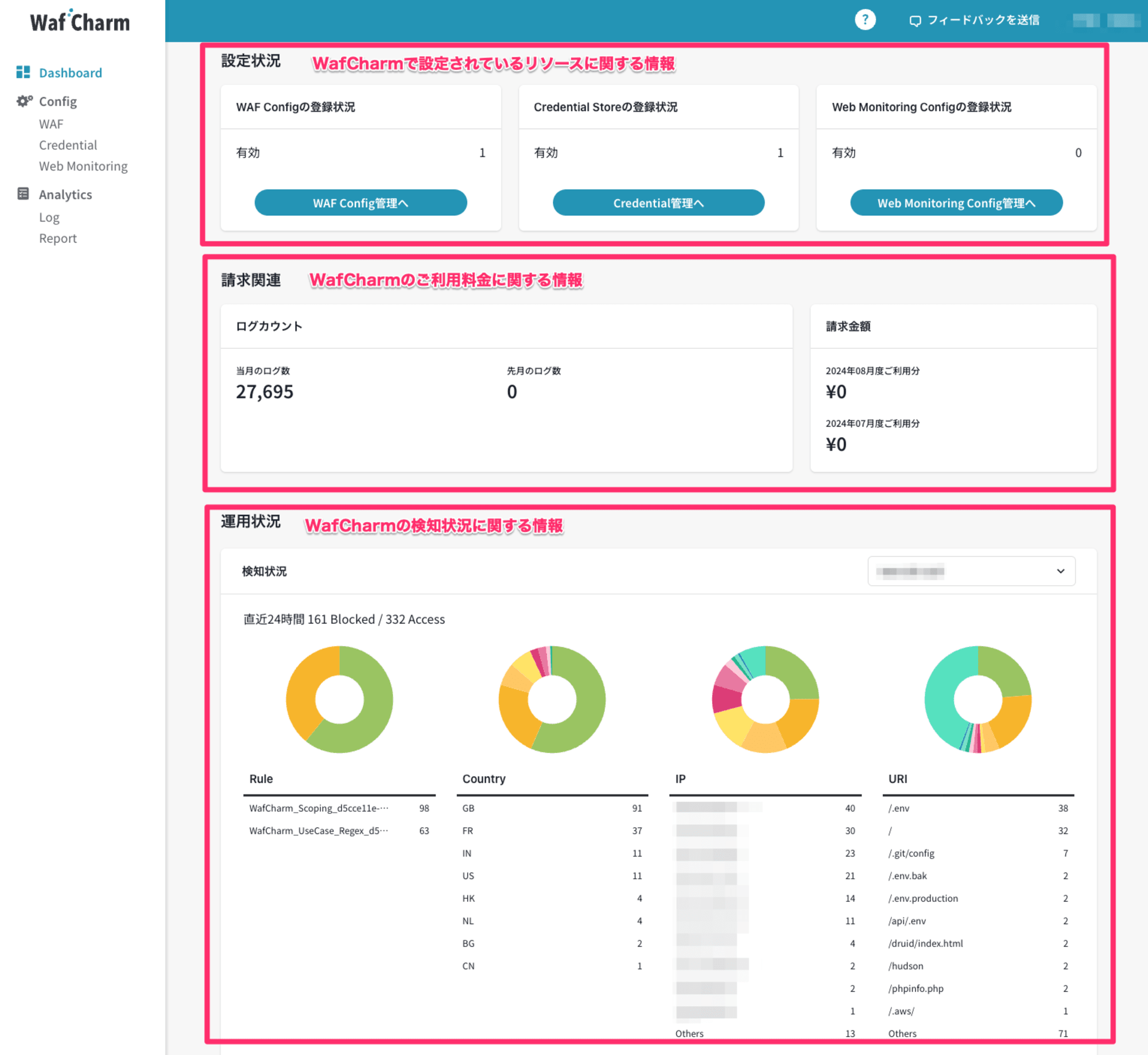The image size is (1148, 1055).
Task: Open the user account name in header
Action: [1106, 21]
